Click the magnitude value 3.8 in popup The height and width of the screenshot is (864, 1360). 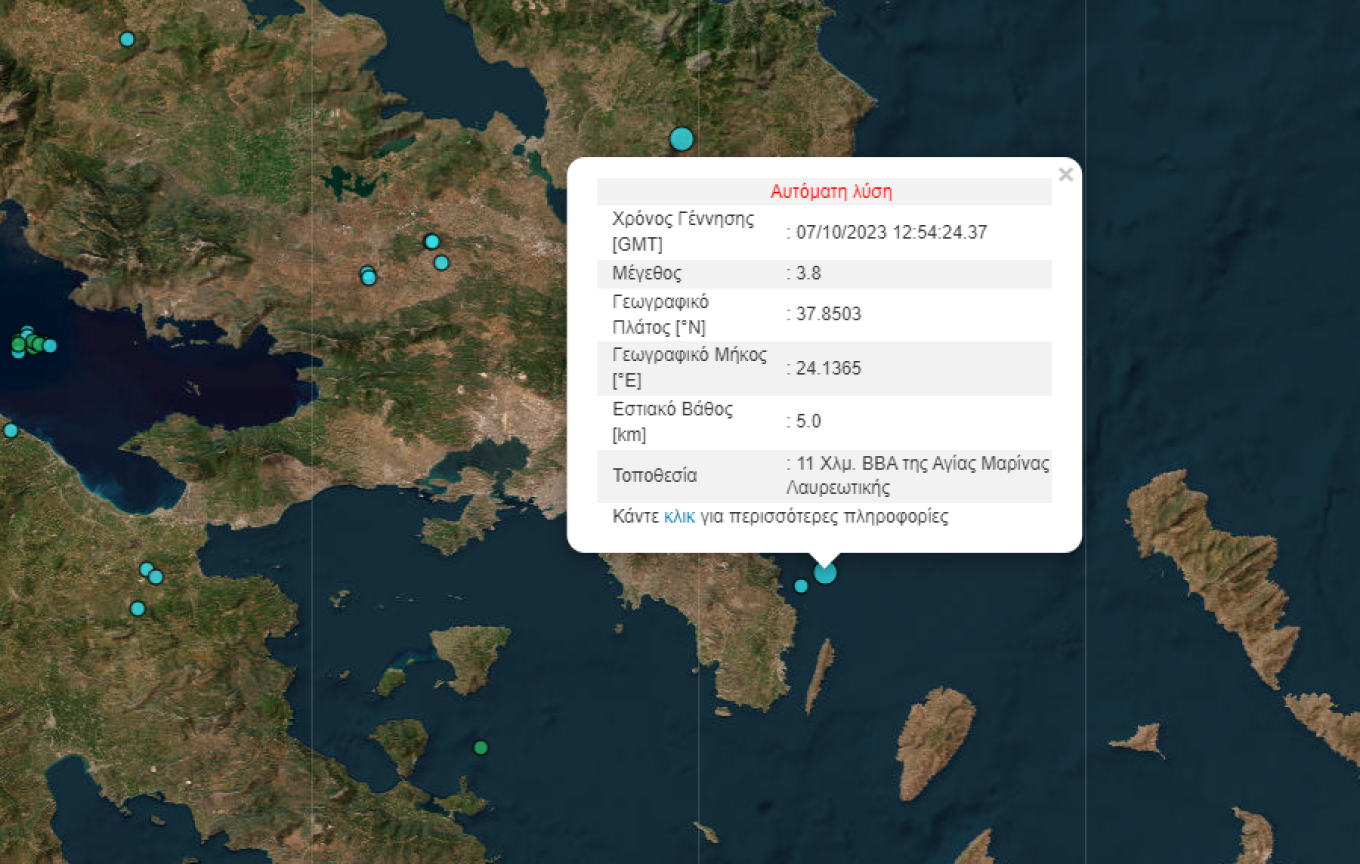[808, 274]
